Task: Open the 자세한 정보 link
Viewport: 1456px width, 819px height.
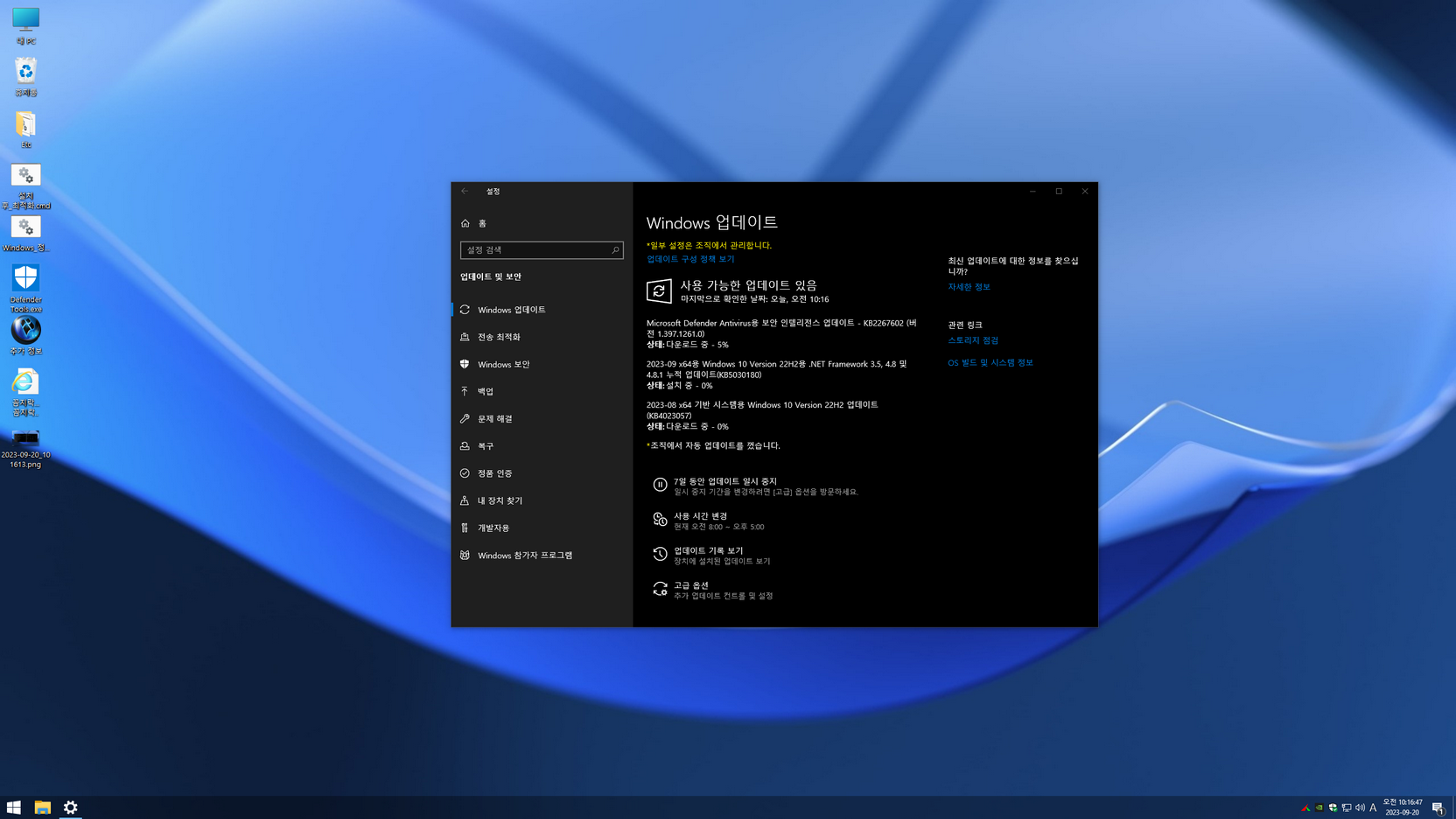Action: pos(969,287)
